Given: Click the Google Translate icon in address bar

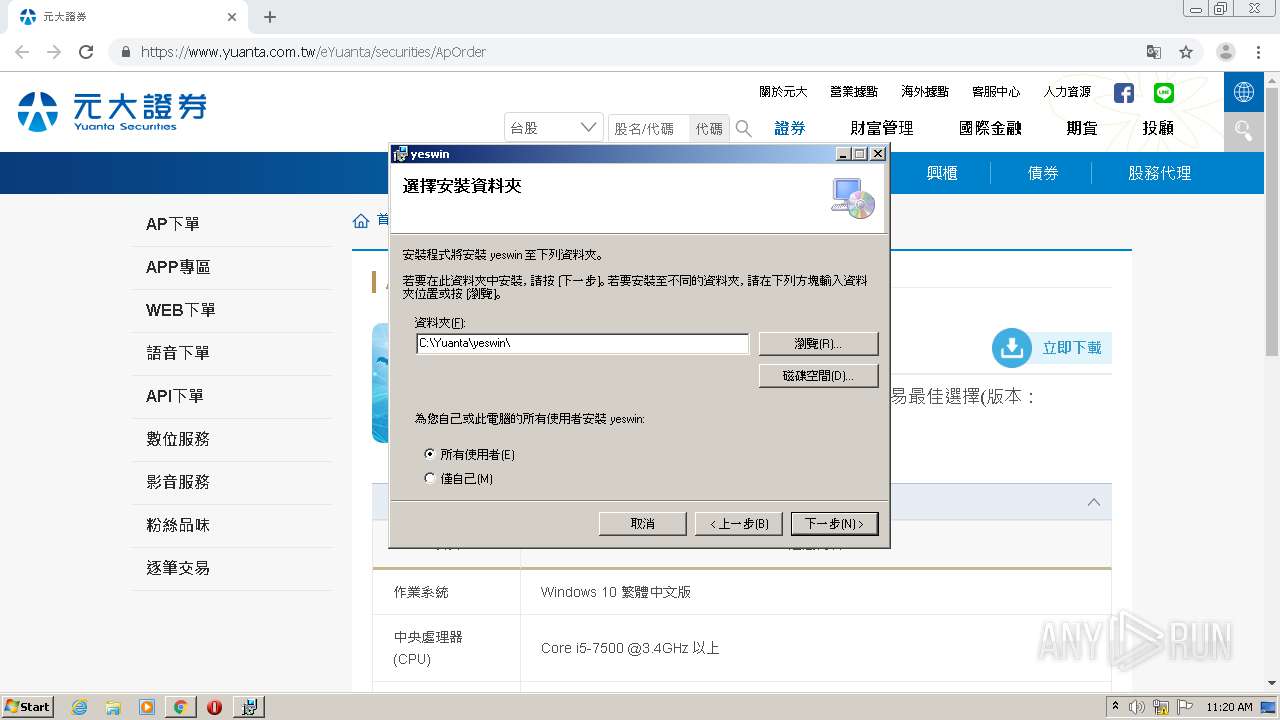Looking at the screenshot, I should (1154, 52).
